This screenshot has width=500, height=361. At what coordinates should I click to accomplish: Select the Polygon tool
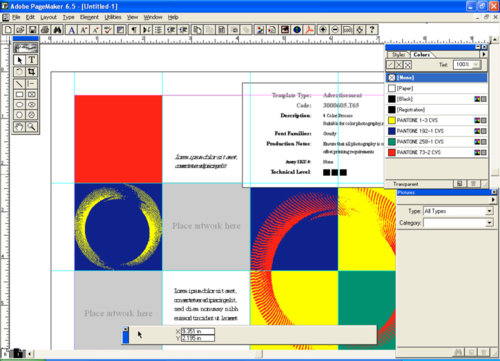[19, 115]
